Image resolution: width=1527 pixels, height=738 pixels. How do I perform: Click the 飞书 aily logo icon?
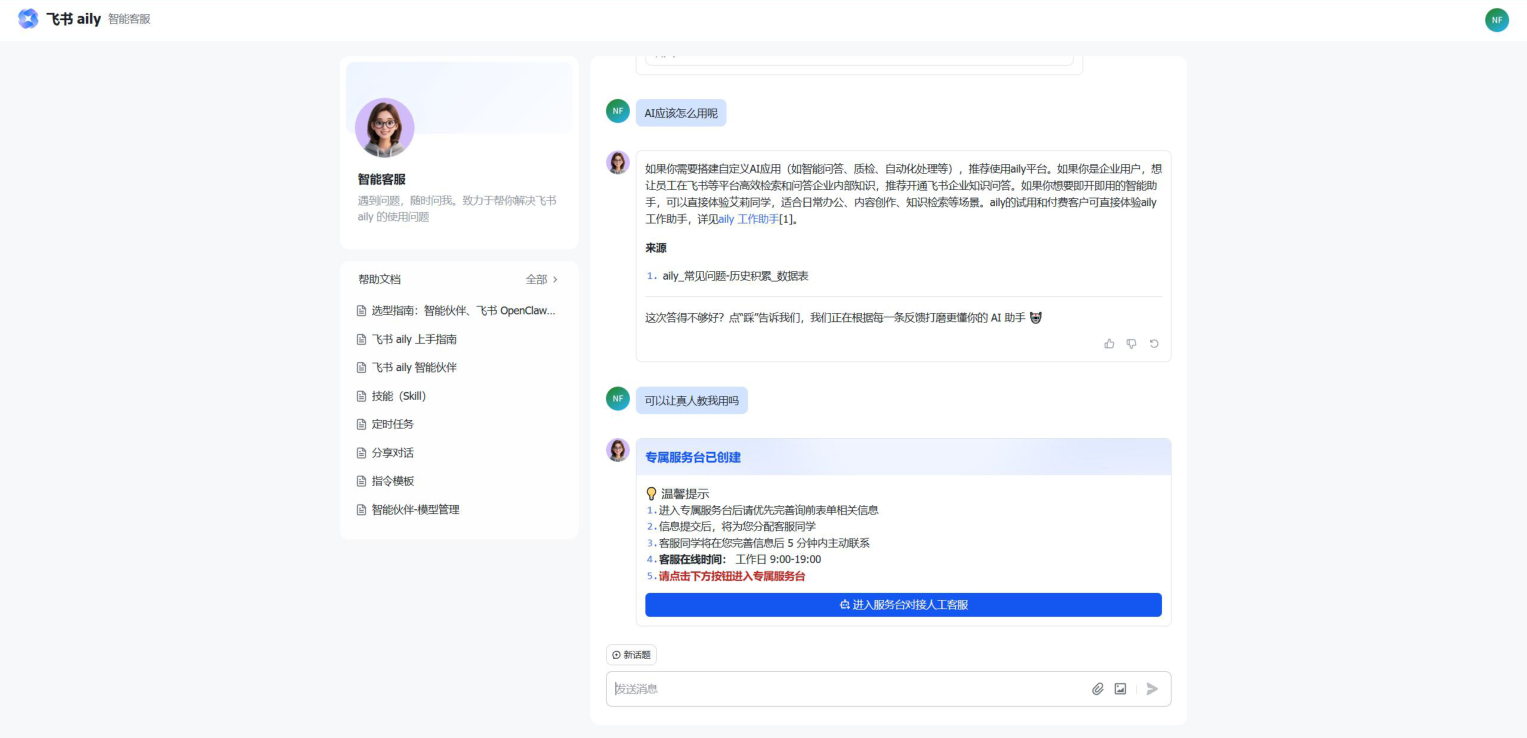tap(28, 19)
